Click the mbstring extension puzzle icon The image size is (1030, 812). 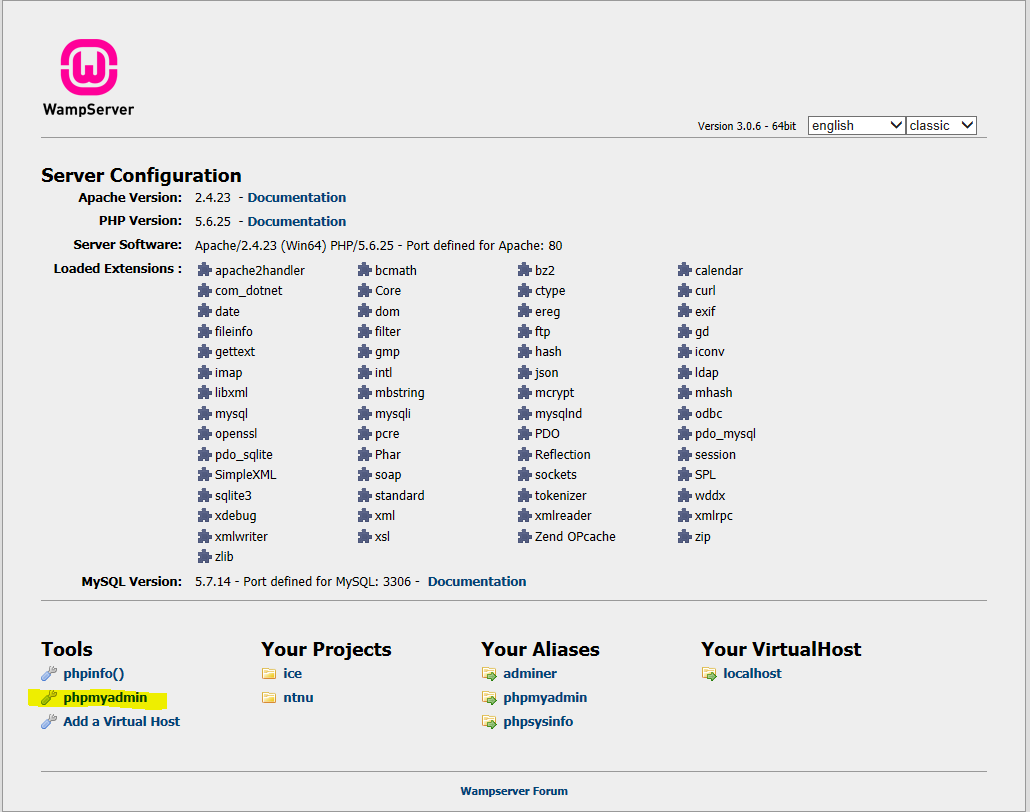(365, 393)
